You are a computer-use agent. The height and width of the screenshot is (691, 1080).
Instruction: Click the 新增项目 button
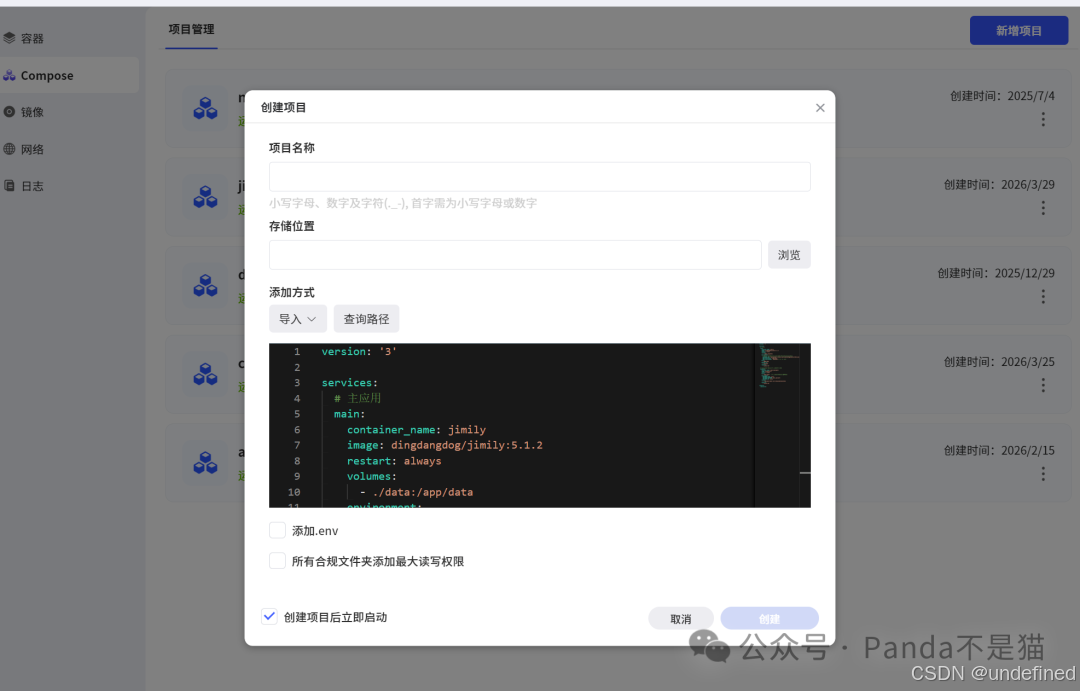[1019, 30]
